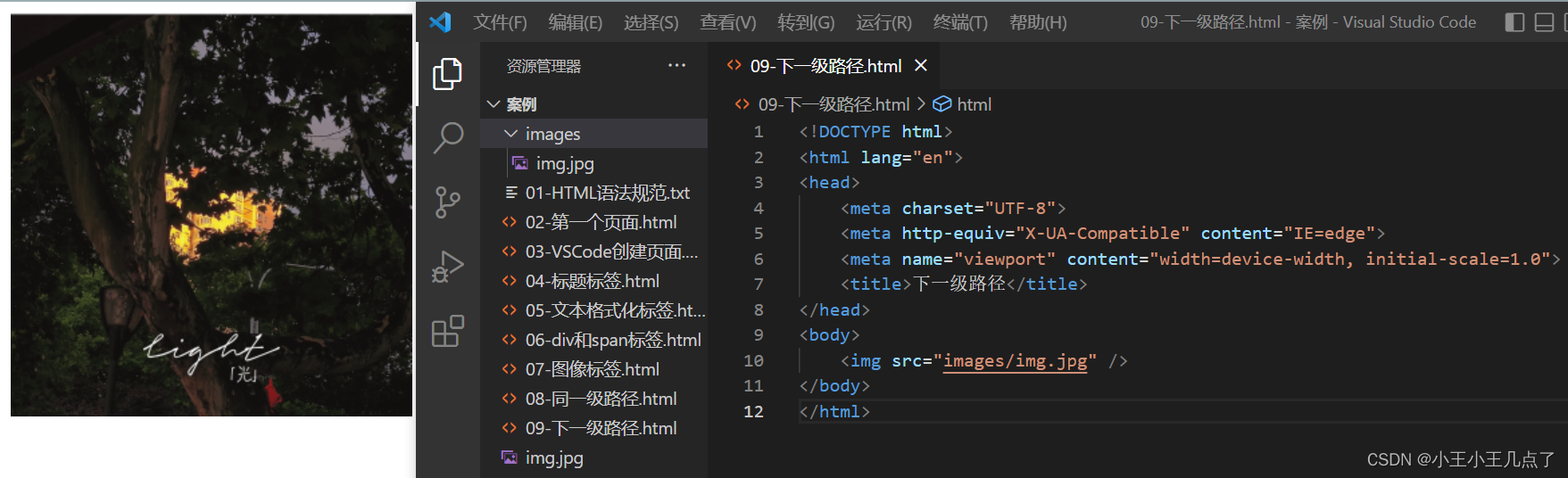Toggle primary sidebar layout icon in title bar
Viewport: 1568px width, 478px height.
tap(1514, 22)
